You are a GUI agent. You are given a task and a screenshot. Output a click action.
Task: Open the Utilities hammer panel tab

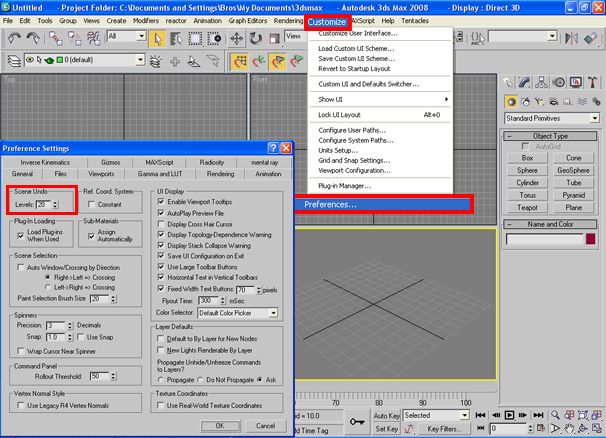592,82
